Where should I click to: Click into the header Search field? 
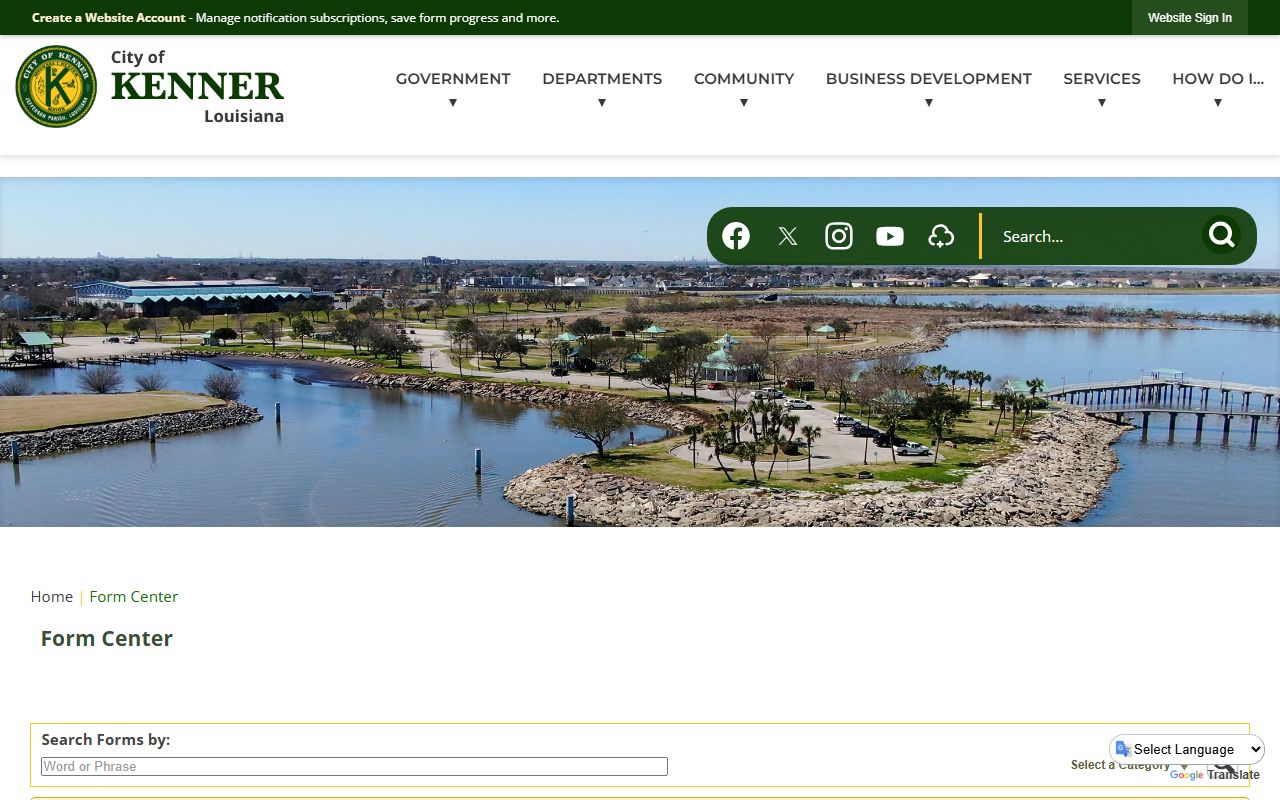[1095, 236]
